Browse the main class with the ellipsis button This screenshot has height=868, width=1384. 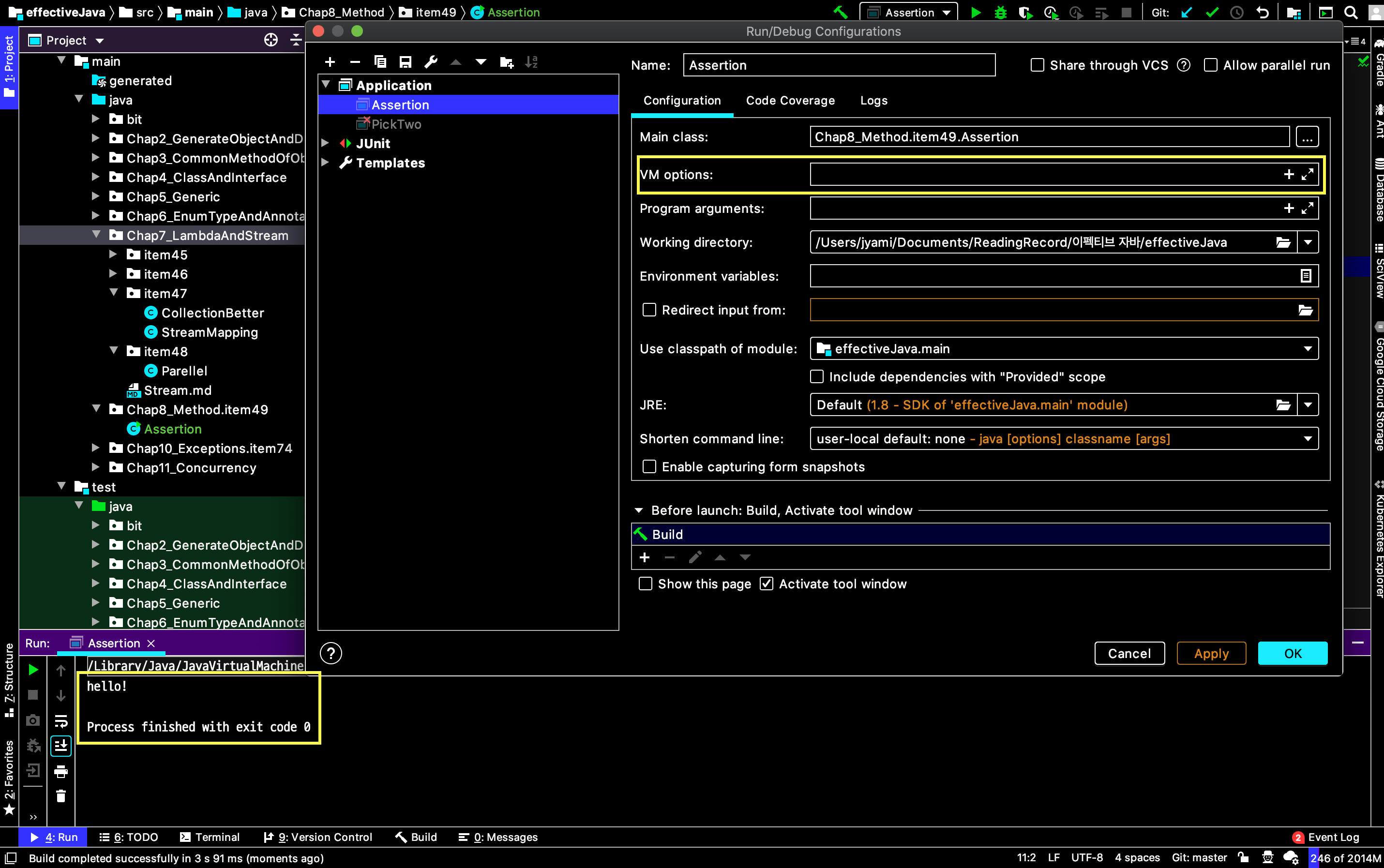coord(1308,136)
